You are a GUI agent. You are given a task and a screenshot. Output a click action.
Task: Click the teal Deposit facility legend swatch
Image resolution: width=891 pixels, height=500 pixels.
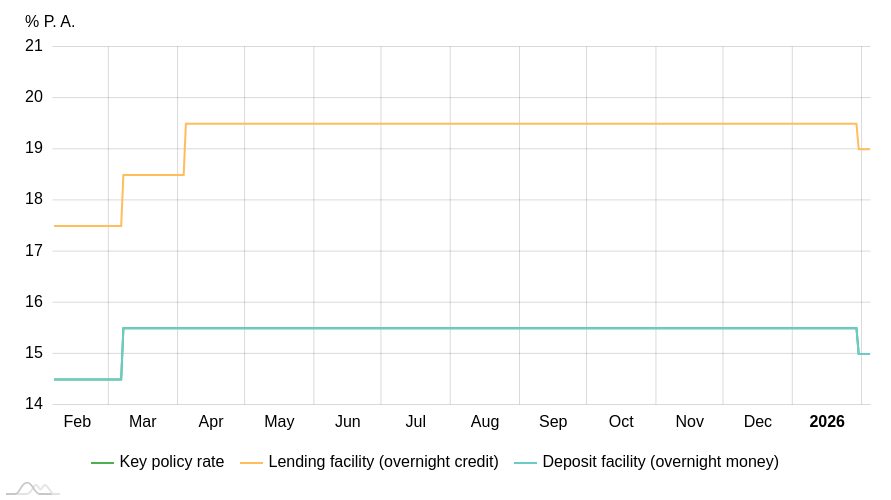point(525,463)
